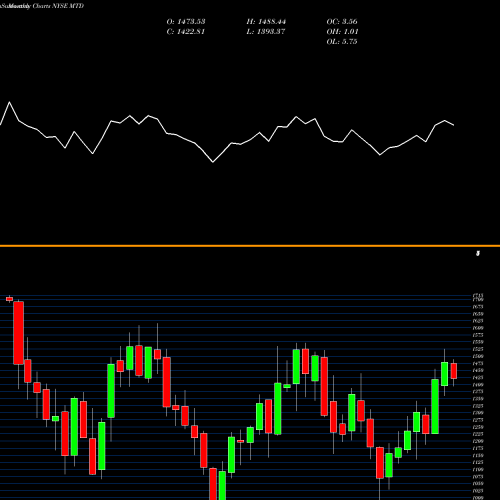Click the 1200 price axis label
500x500 pixels.
point(478,441)
